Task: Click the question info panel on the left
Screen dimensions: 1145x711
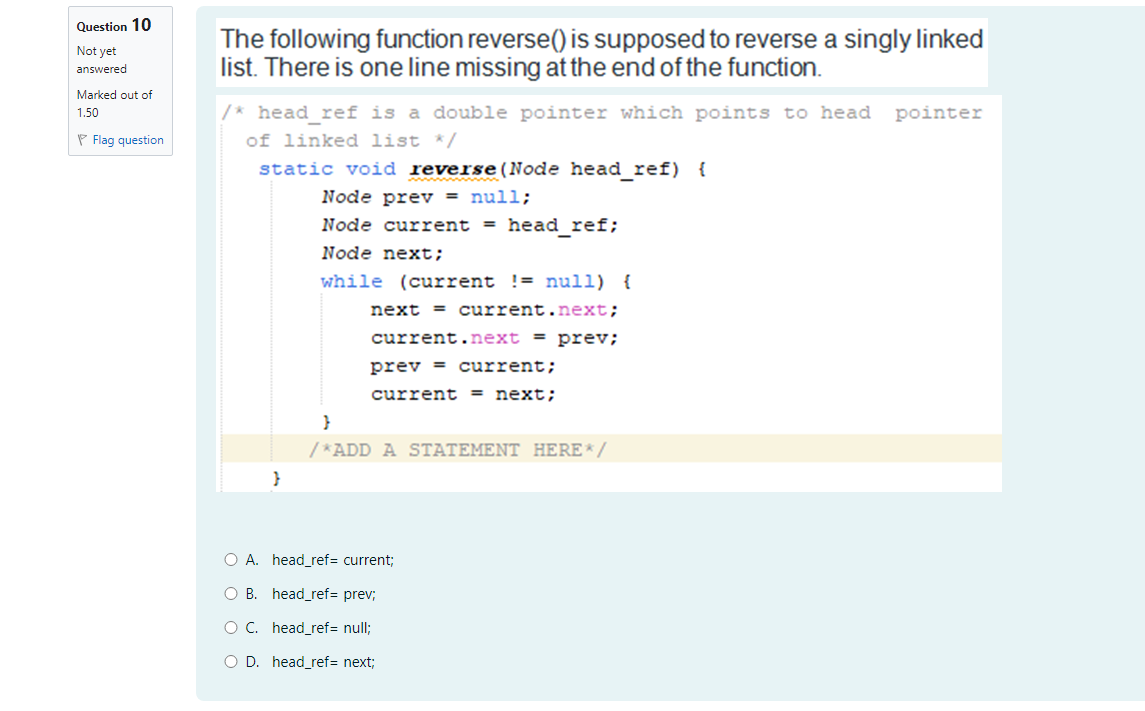Action: tap(120, 80)
